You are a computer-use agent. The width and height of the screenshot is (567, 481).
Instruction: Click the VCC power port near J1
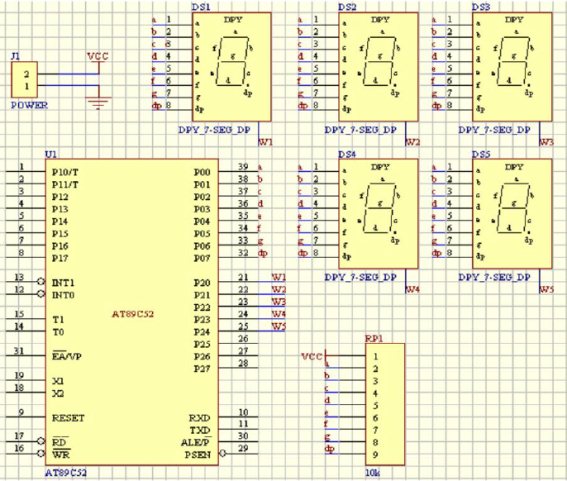[98, 57]
